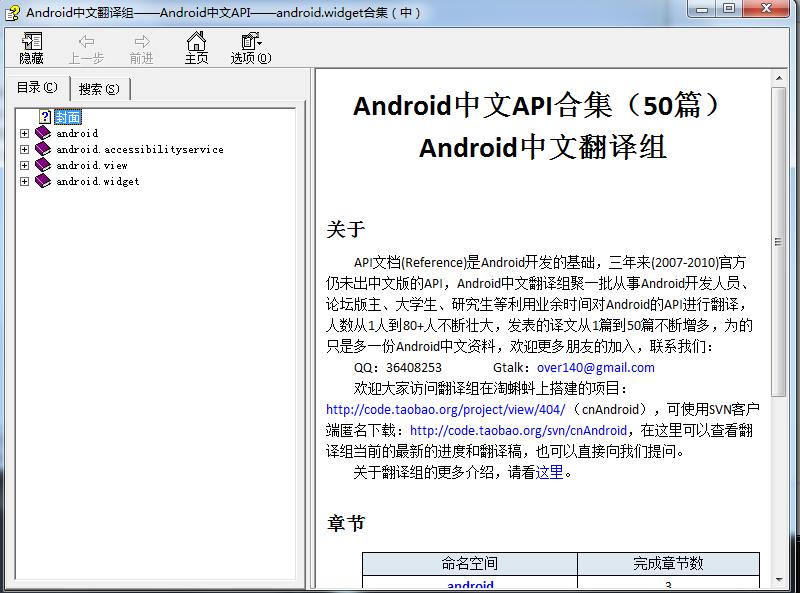The image size is (800, 593).
Task: Select the android.widget tree item label
Action: coord(97,181)
